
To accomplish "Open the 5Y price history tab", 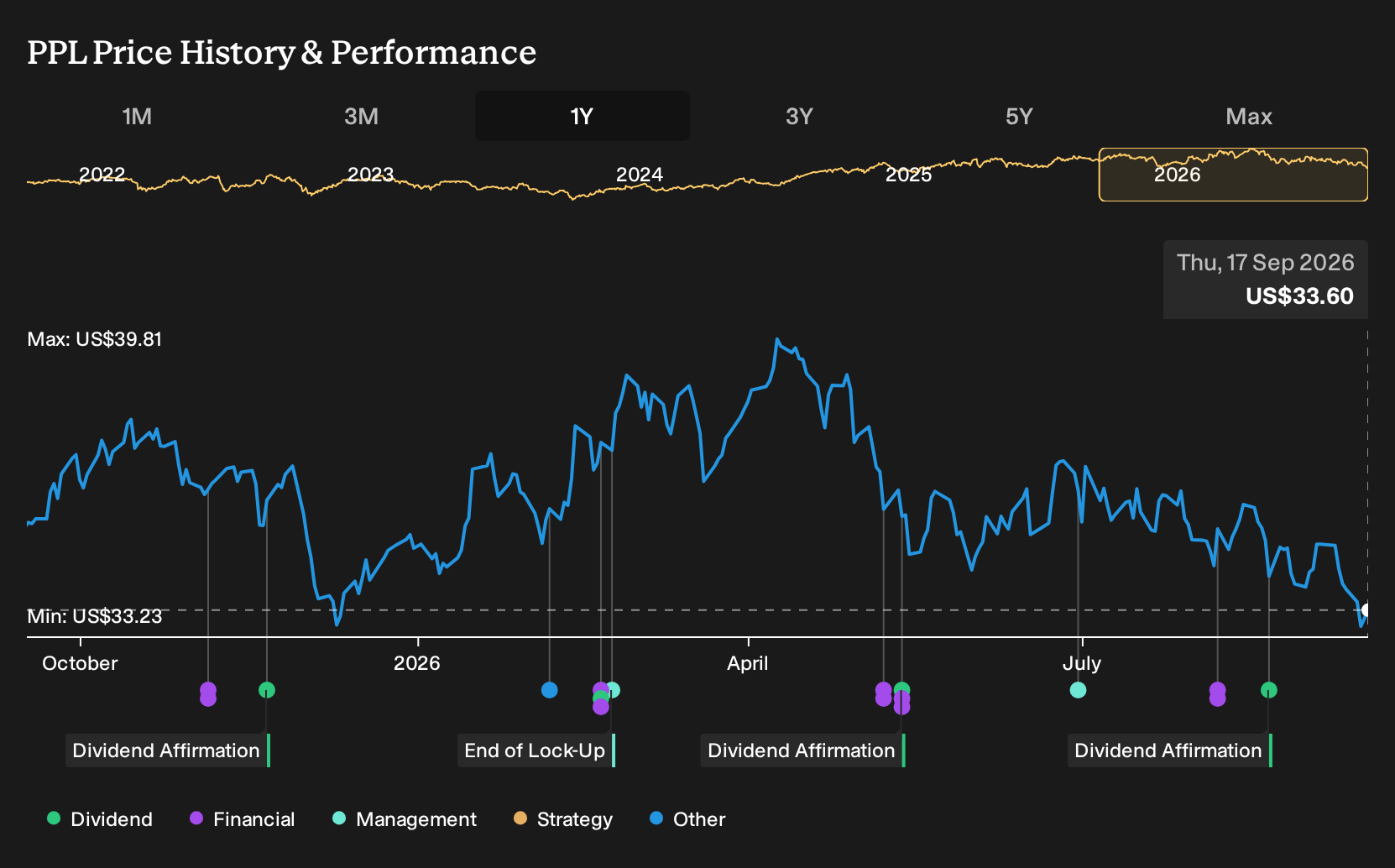I will point(1019,116).
